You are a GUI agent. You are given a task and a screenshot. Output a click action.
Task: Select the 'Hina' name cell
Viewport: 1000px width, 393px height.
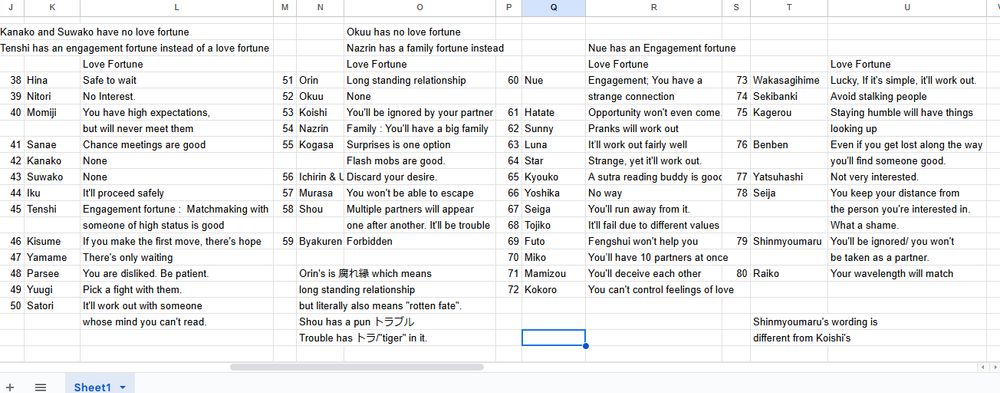click(x=52, y=80)
